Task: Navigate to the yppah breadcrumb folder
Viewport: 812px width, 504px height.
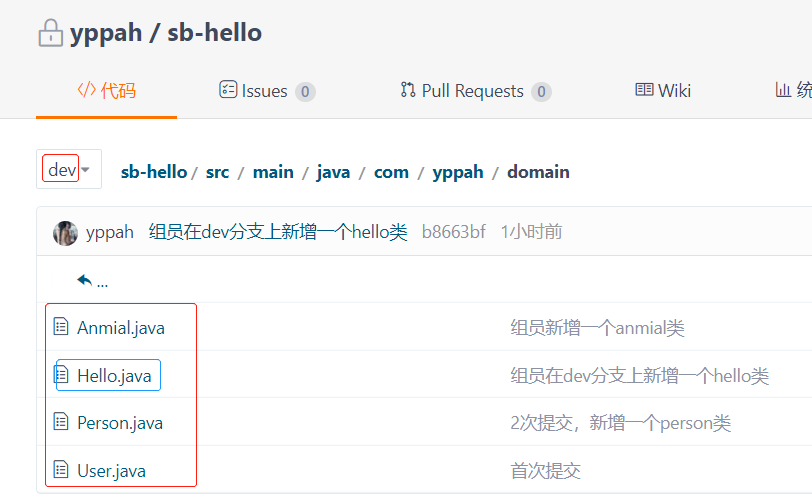Action: click(457, 172)
